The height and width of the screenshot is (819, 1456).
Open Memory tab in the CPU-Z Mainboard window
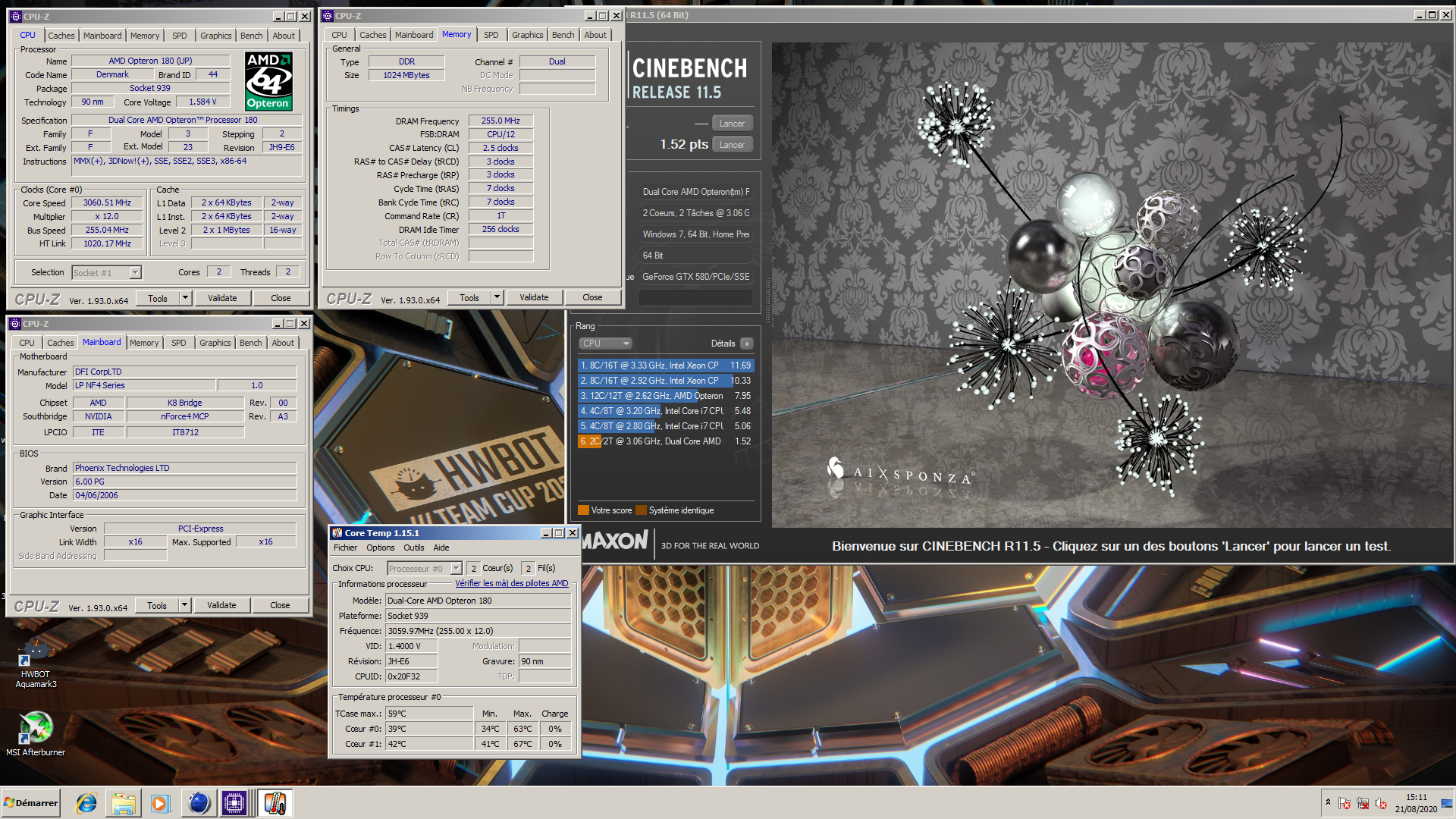144,343
